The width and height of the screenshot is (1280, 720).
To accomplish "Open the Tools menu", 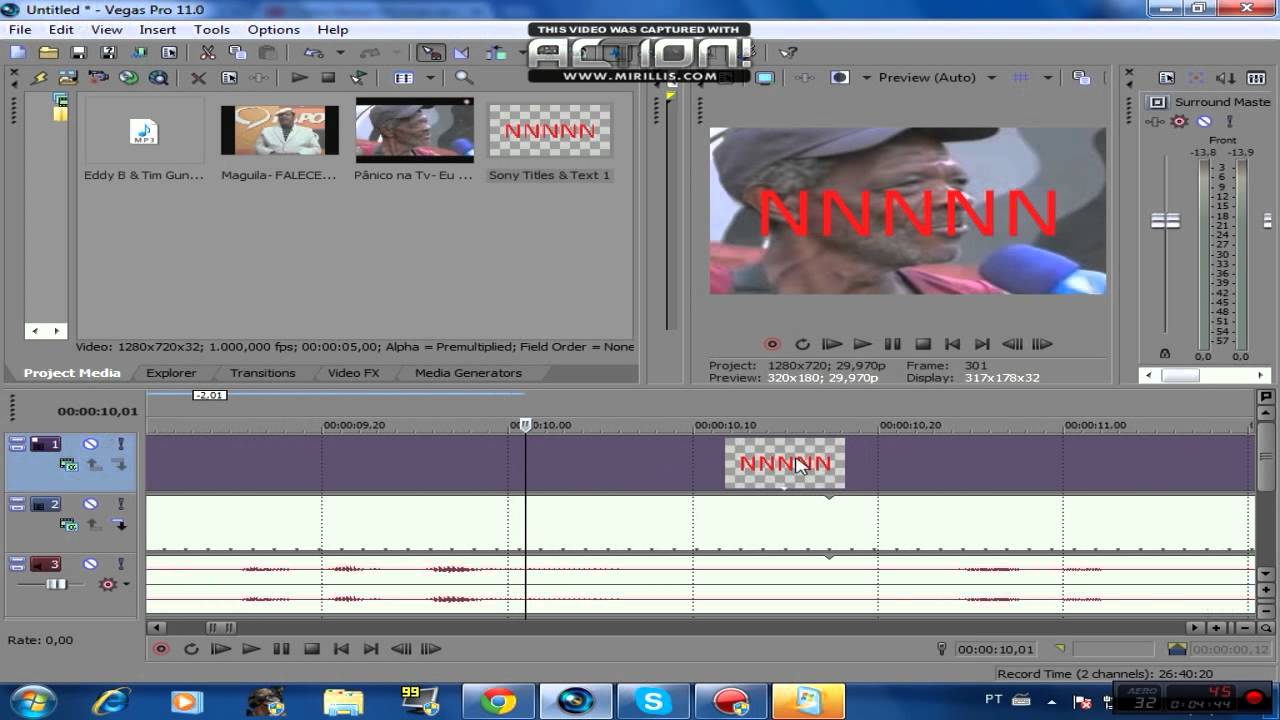I will pyautogui.click(x=212, y=30).
